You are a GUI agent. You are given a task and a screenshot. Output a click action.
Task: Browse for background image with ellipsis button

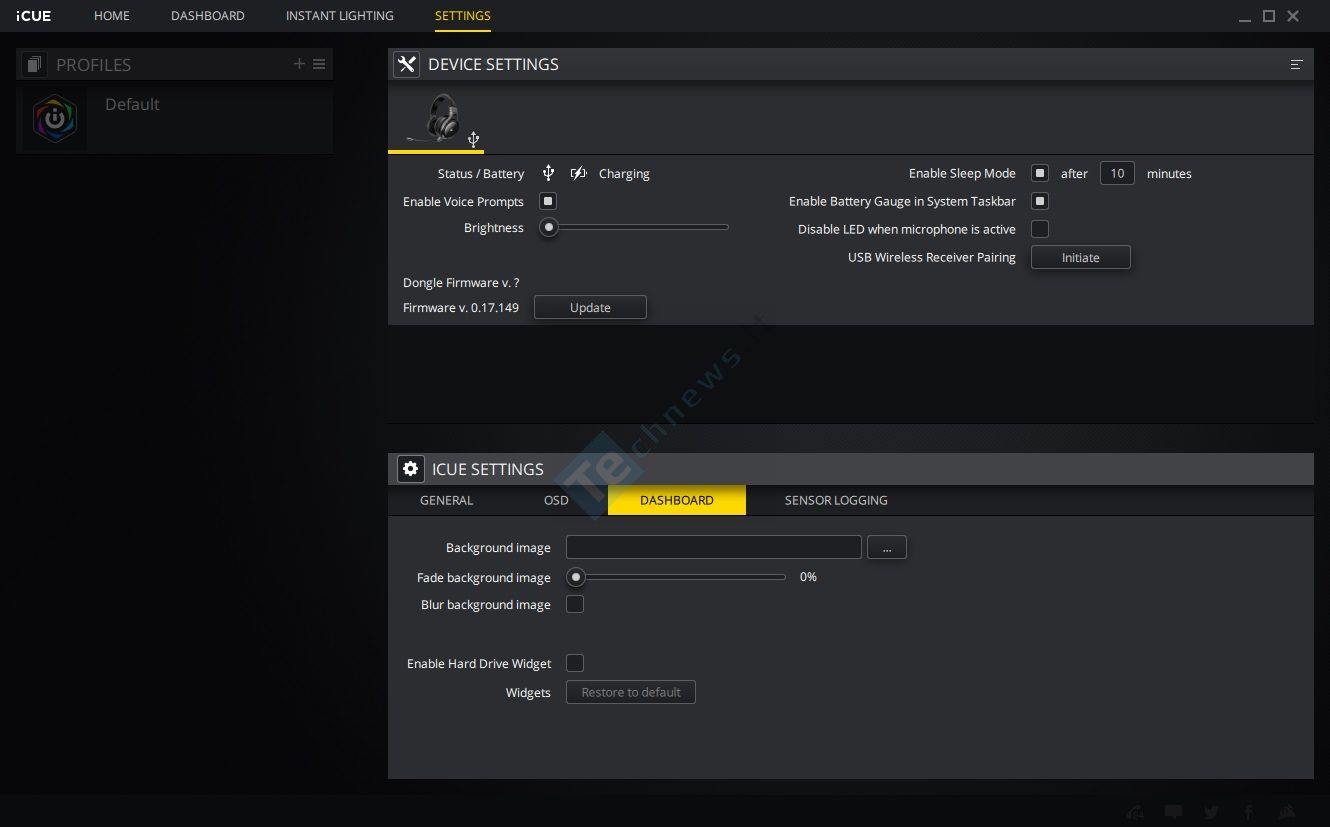point(887,547)
